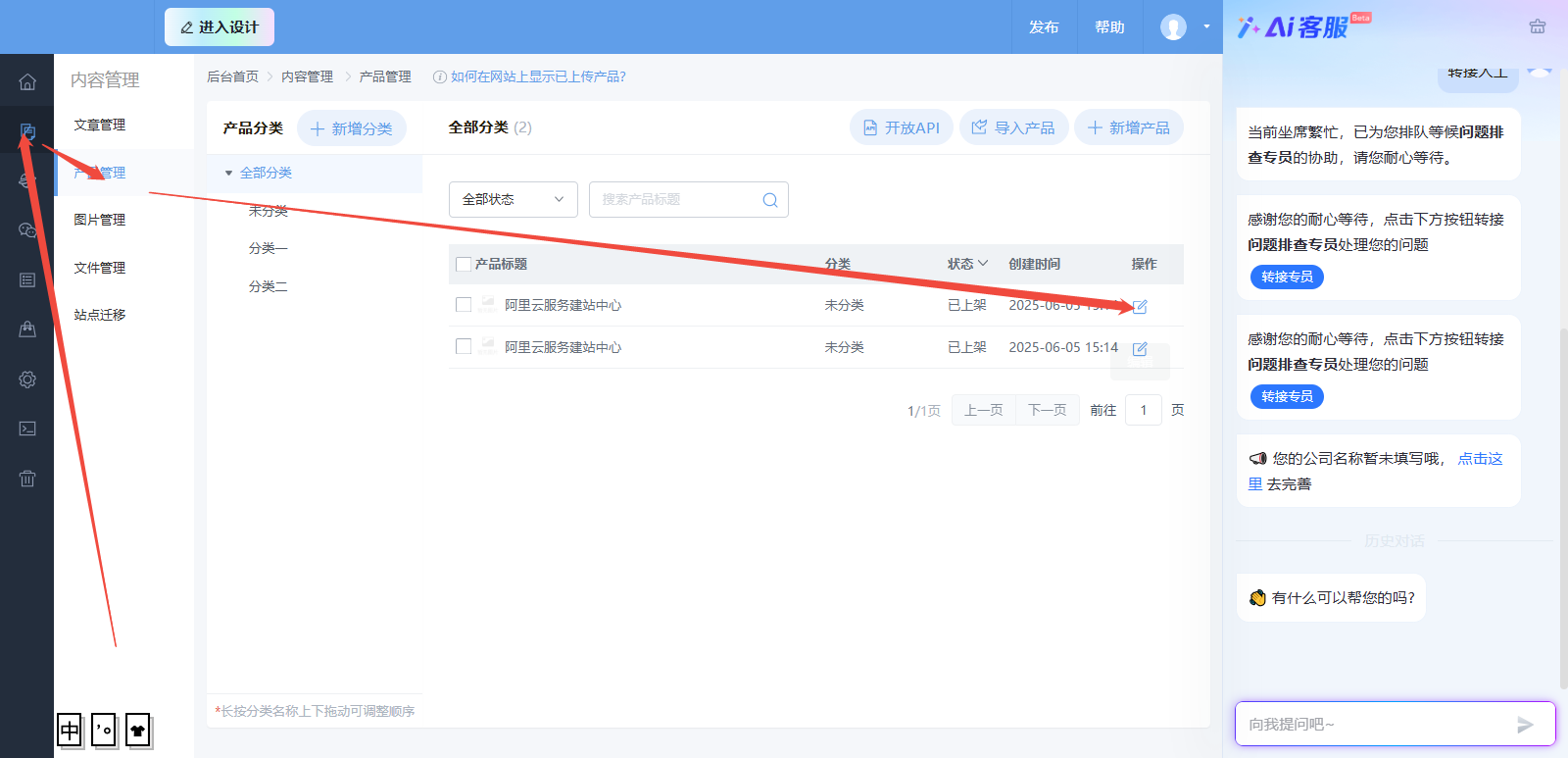Click the trash bin sidebar icon

coord(27,479)
